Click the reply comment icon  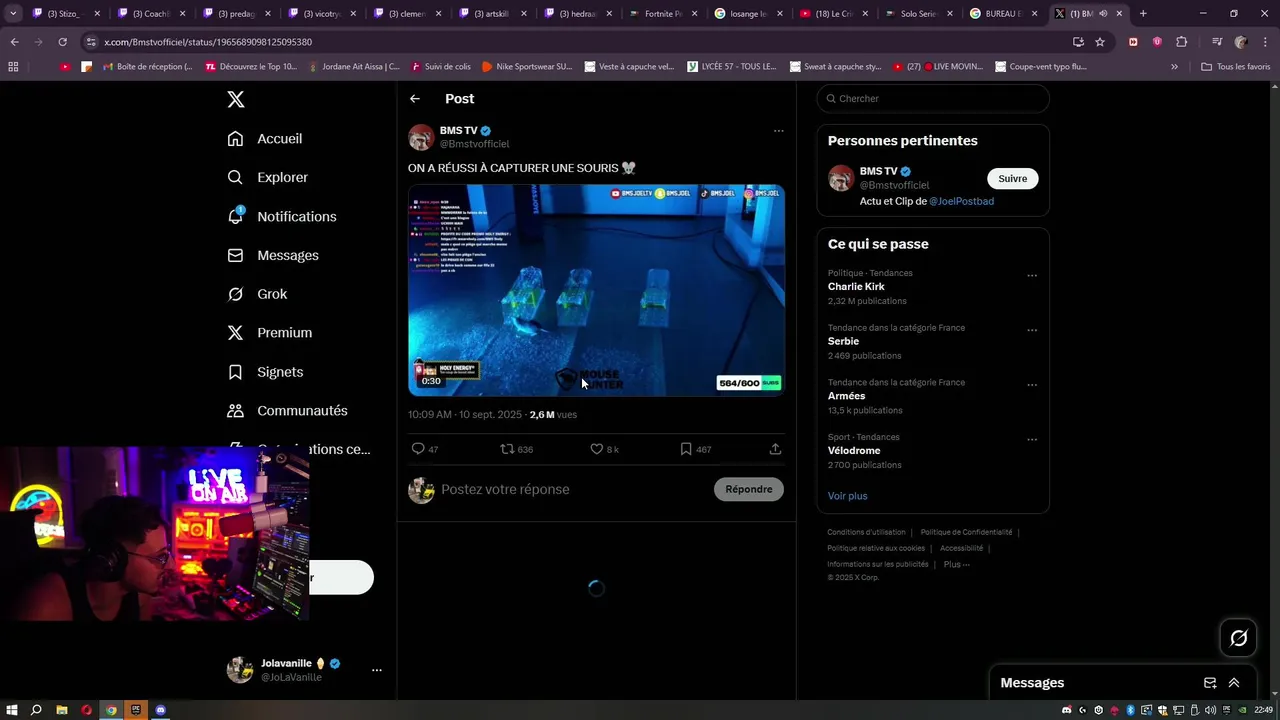[x=418, y=449]
